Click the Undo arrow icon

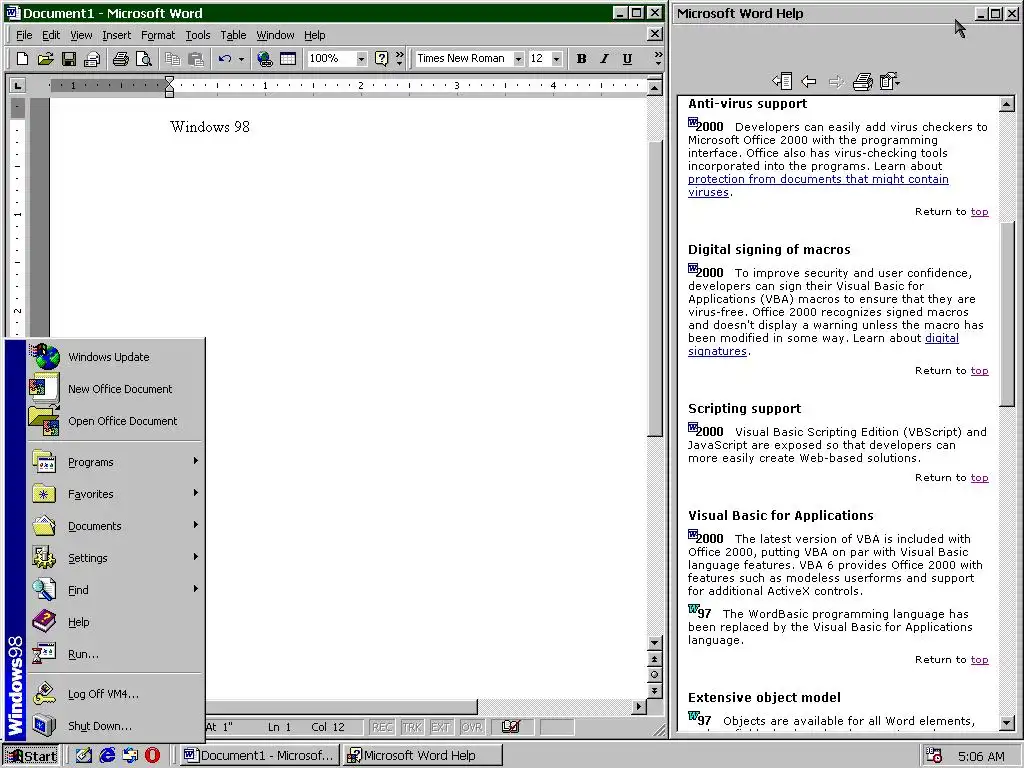(225, 59)
